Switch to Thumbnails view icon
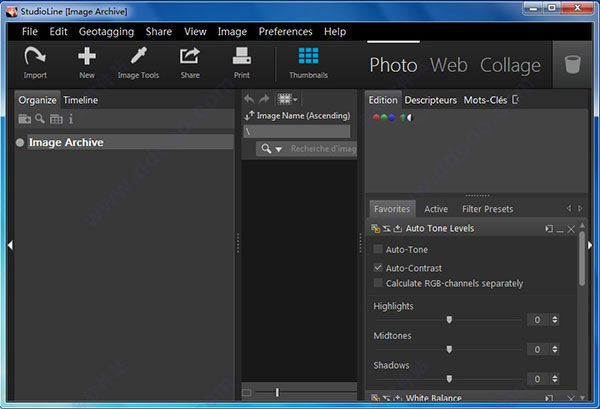 pyautogui.click(x=308, y=56)
